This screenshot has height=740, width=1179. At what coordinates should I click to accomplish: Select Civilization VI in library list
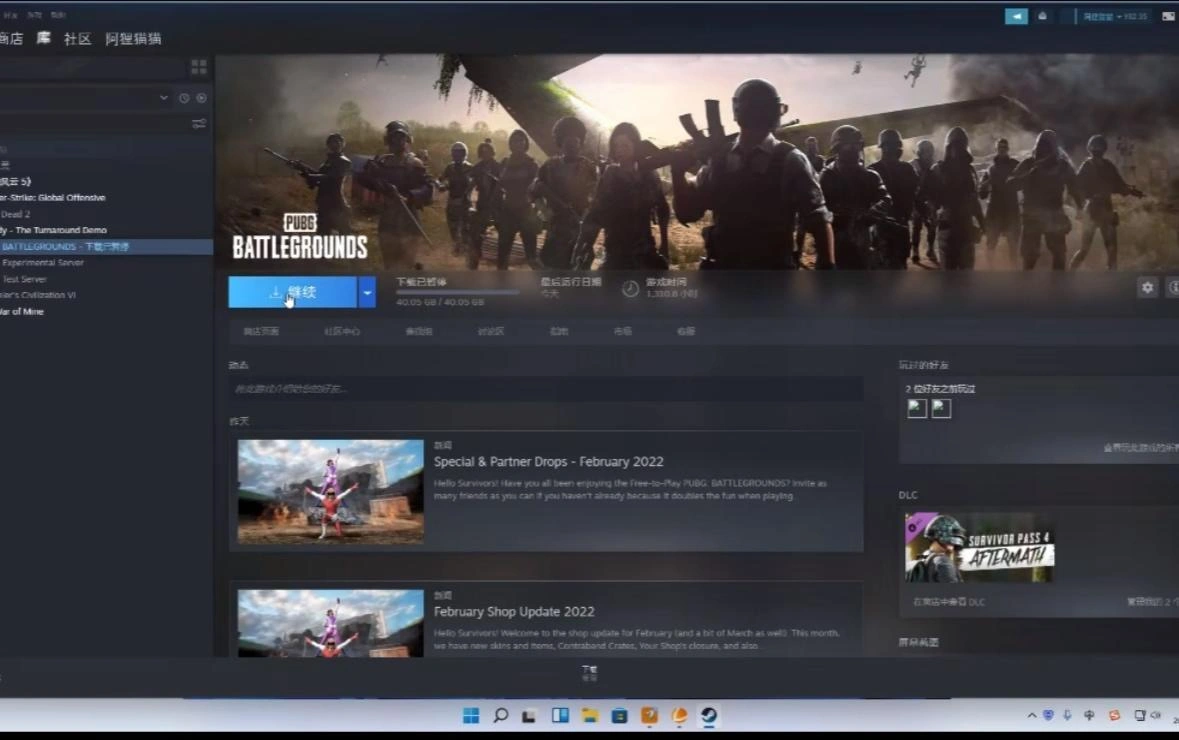[x=38, y=296]
